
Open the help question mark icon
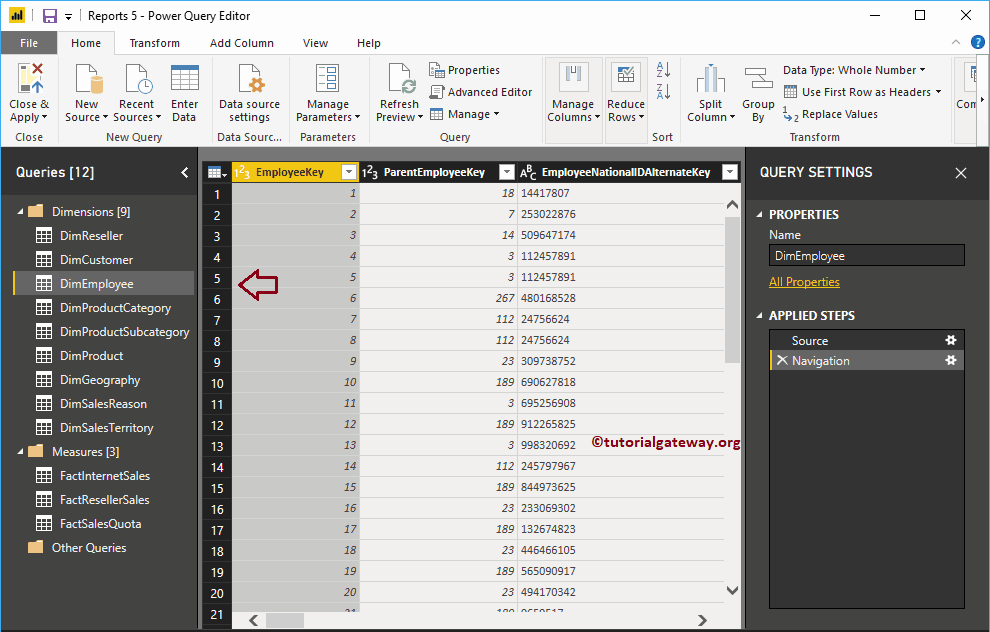(x=977, y=42)
